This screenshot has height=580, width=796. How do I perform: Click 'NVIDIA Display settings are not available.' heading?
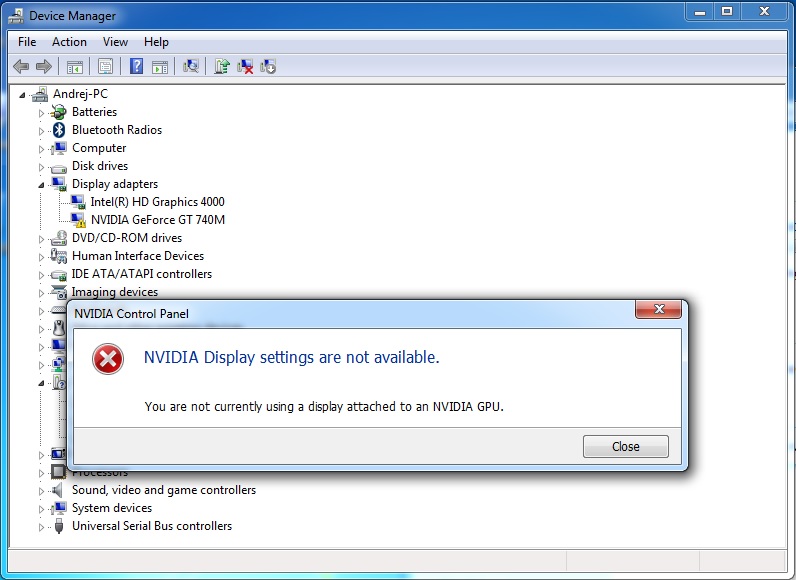point(291,357)
